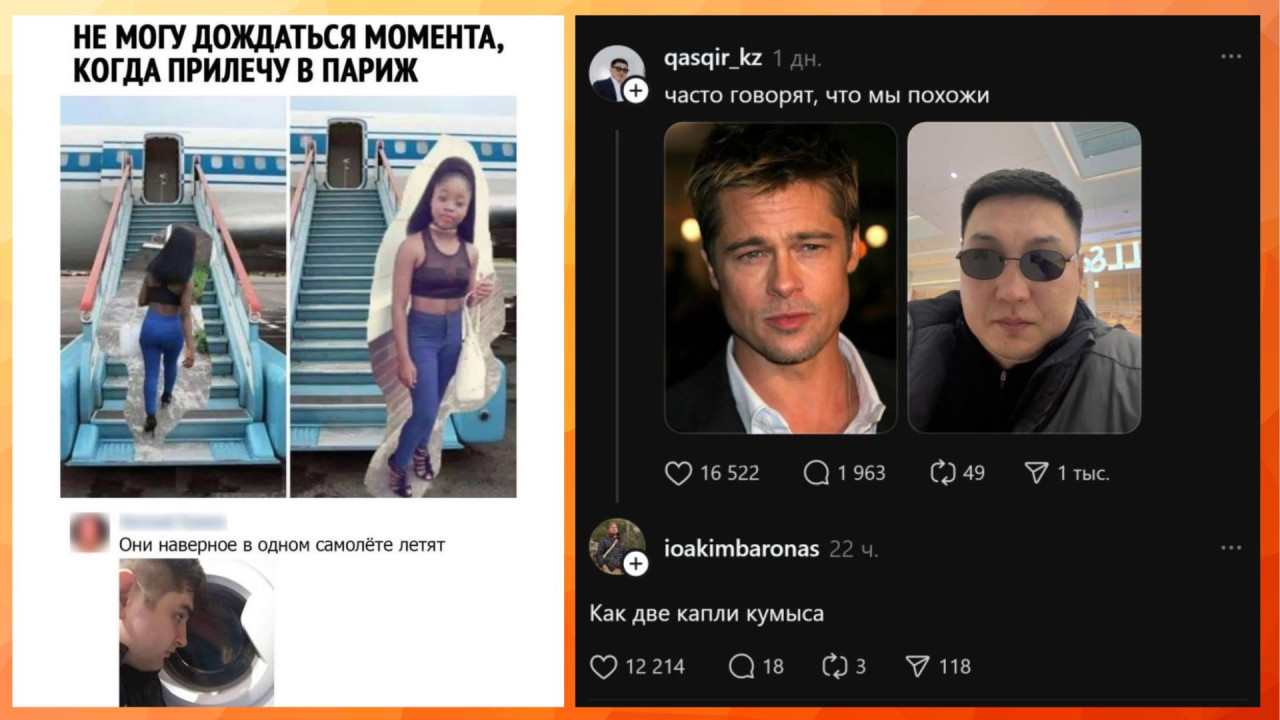Follow ioakimbaronas using avatar plus badge
This screenshot has width=1280, height=720.
coord(636,565)
